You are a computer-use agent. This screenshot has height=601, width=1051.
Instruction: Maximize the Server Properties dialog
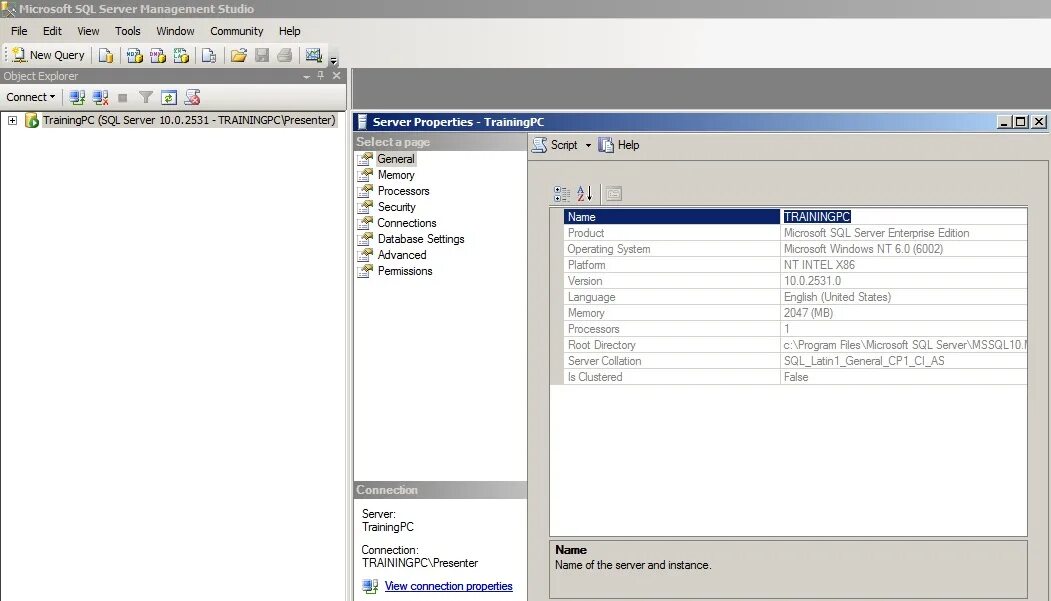(x=1020, y=122)
